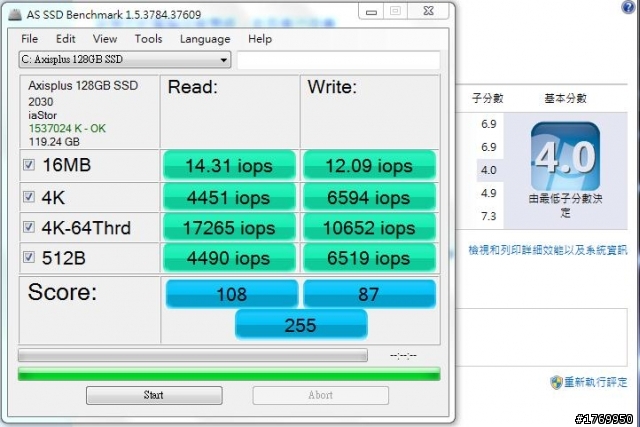Image resolution: width=640 pixels, height=427 pixels.
Task: Open the Edit menu
Action: (x=65, y=39)
